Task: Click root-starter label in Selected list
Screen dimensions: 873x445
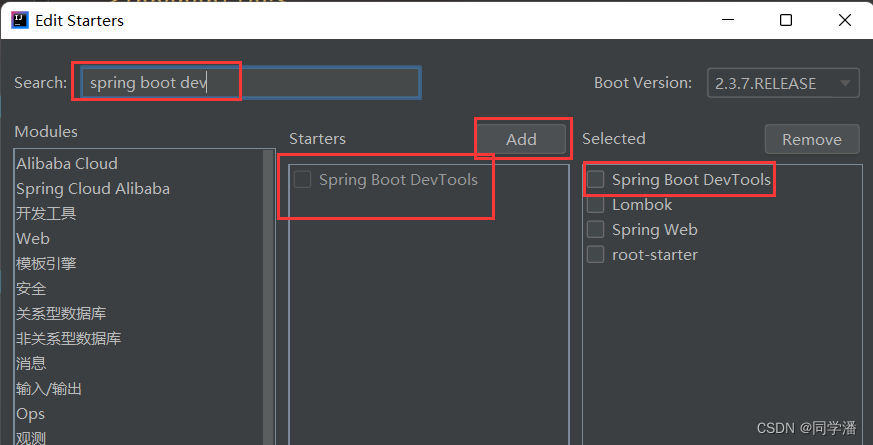Action: (655, 255)
